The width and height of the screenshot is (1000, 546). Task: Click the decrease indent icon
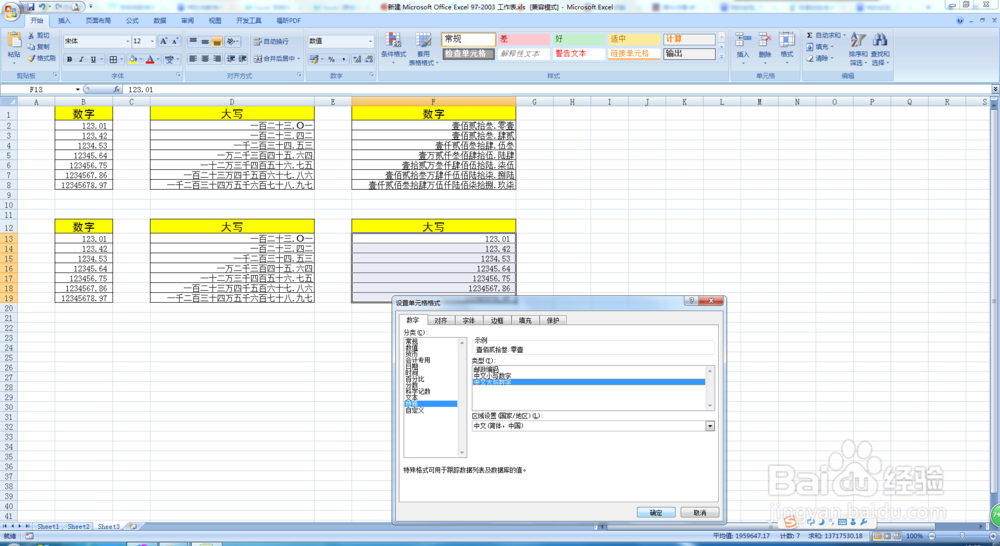tap(230, 59)
